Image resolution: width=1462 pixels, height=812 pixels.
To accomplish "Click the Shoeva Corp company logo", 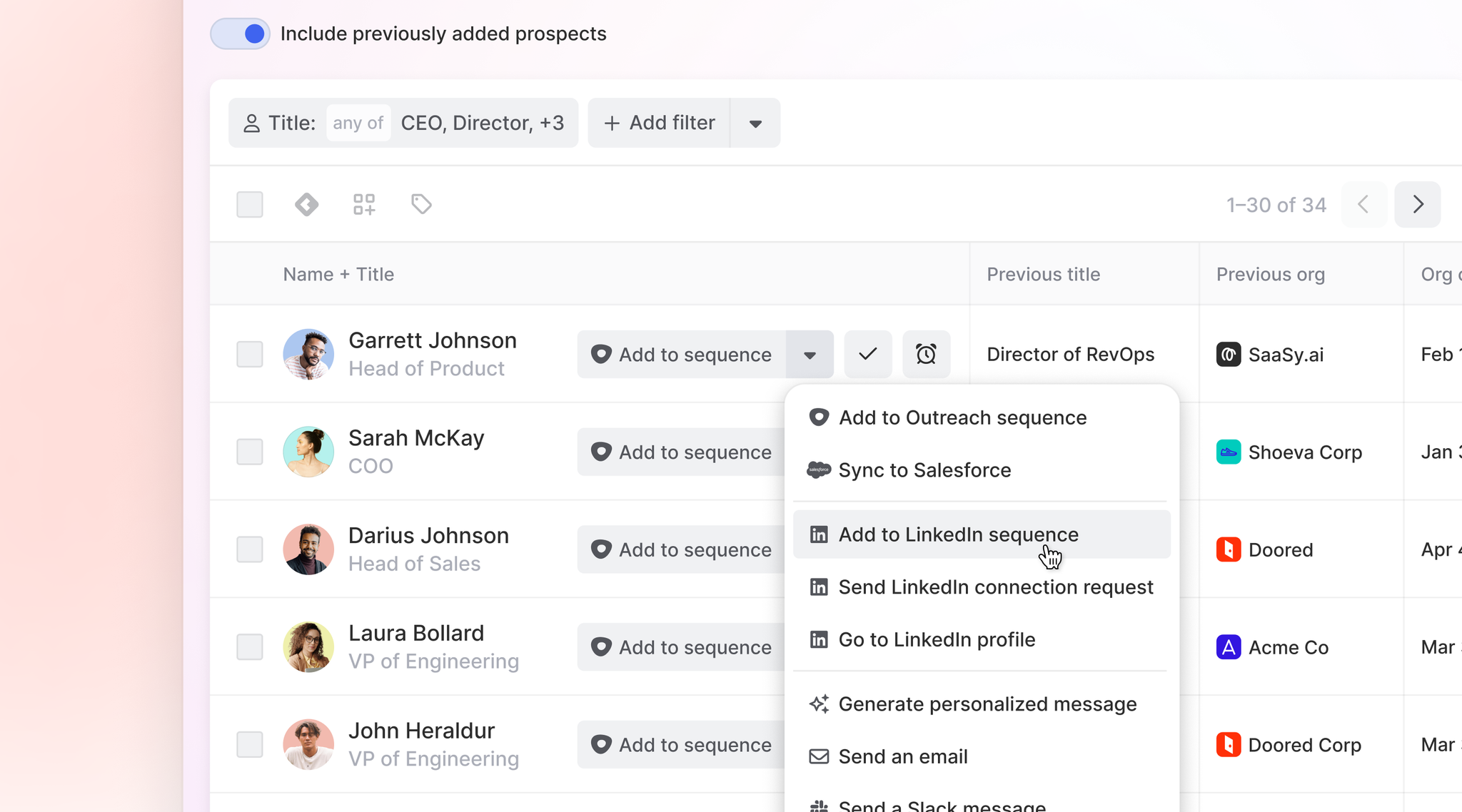I will [1228, 452].
